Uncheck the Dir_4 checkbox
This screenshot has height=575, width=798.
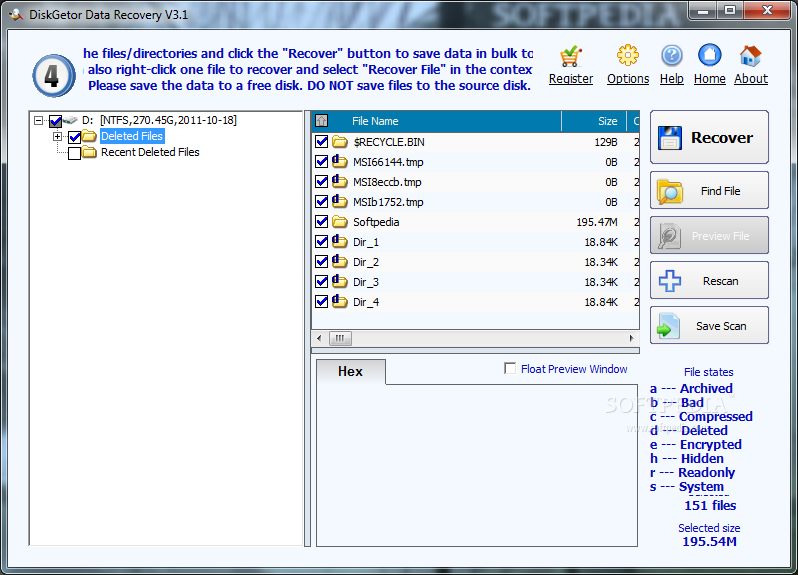[321, 302]
